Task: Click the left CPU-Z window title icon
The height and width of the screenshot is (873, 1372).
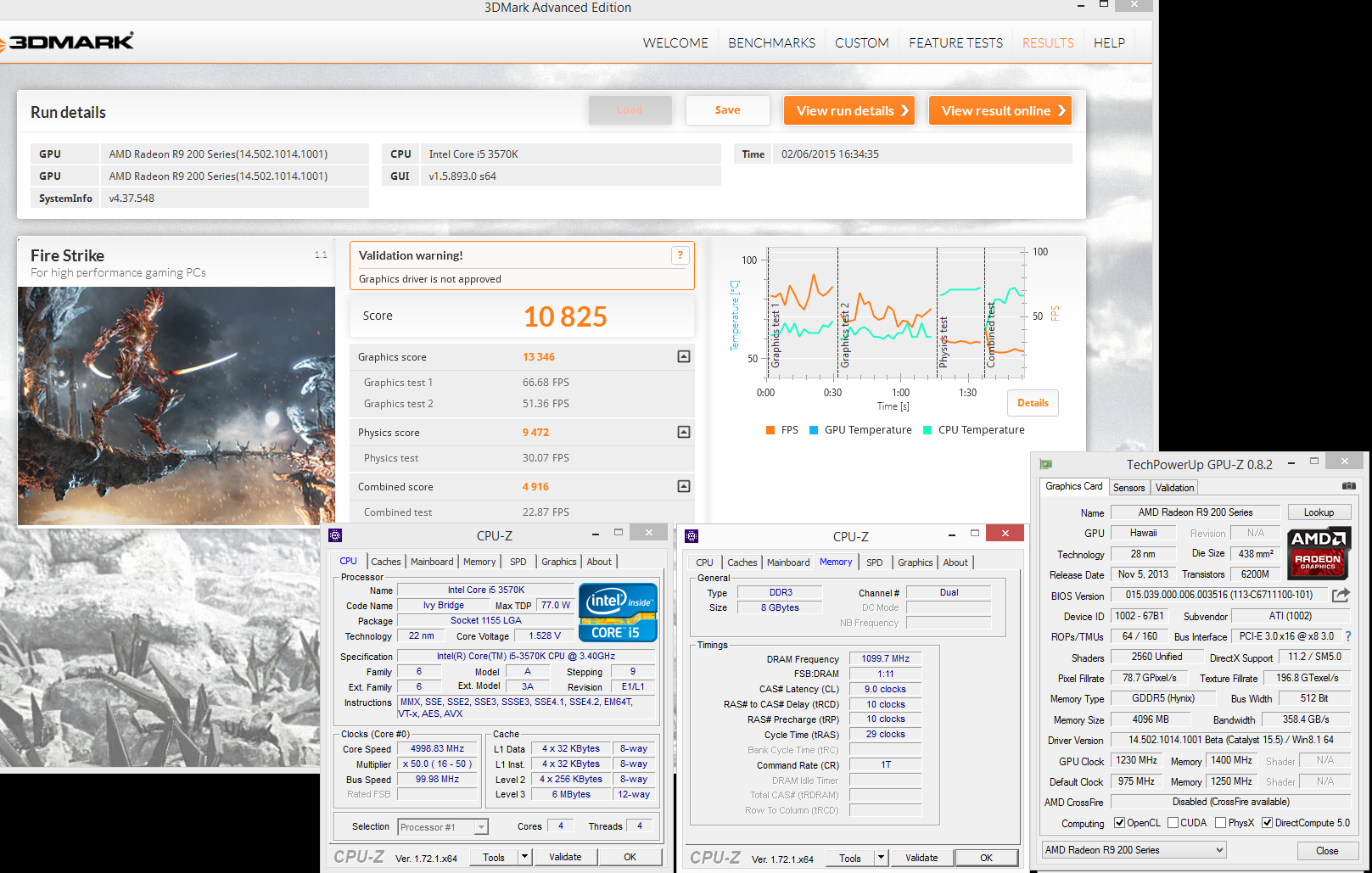Action: pos(335,535)
